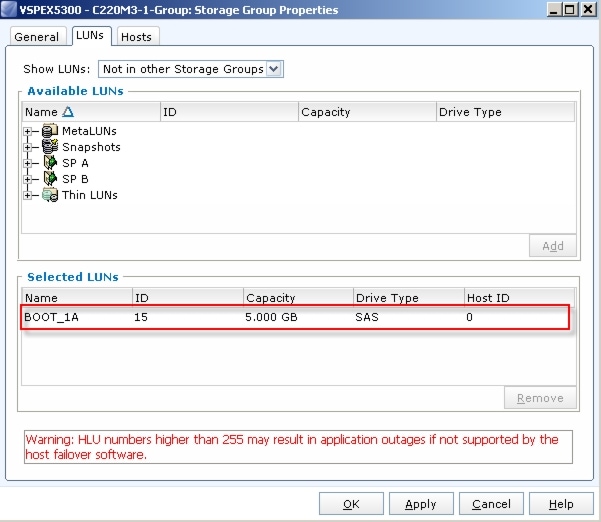
Task: Open Help for this dialog
Action: [x=561, y=504]
